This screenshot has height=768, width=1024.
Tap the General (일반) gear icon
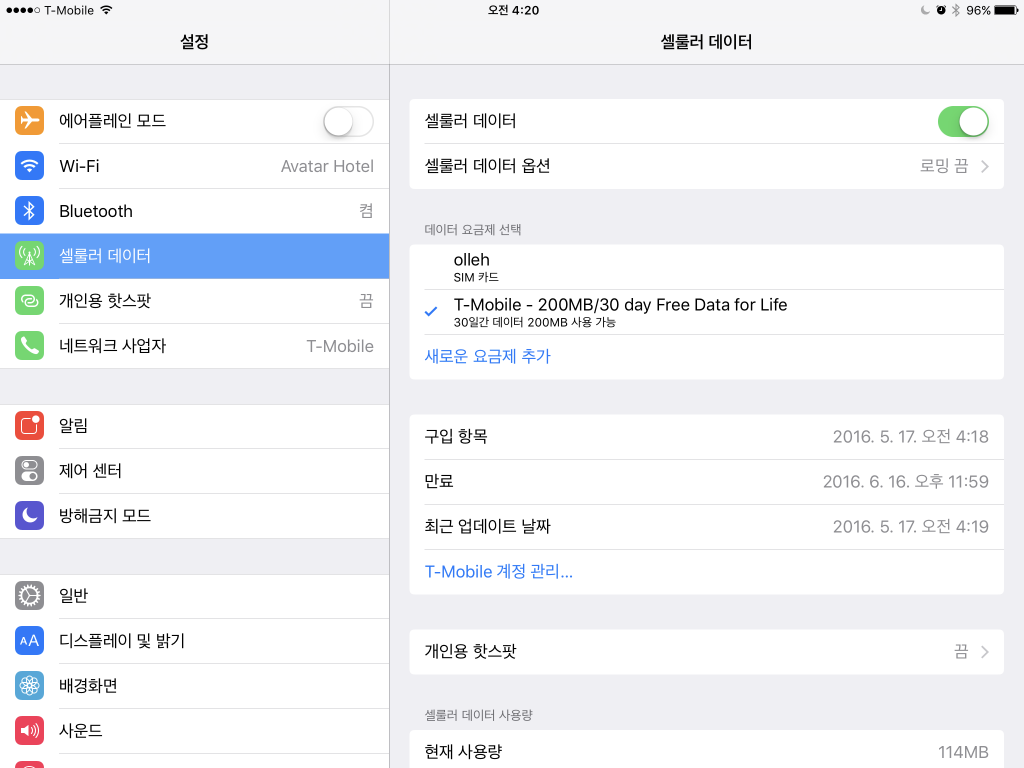[29, 596]
